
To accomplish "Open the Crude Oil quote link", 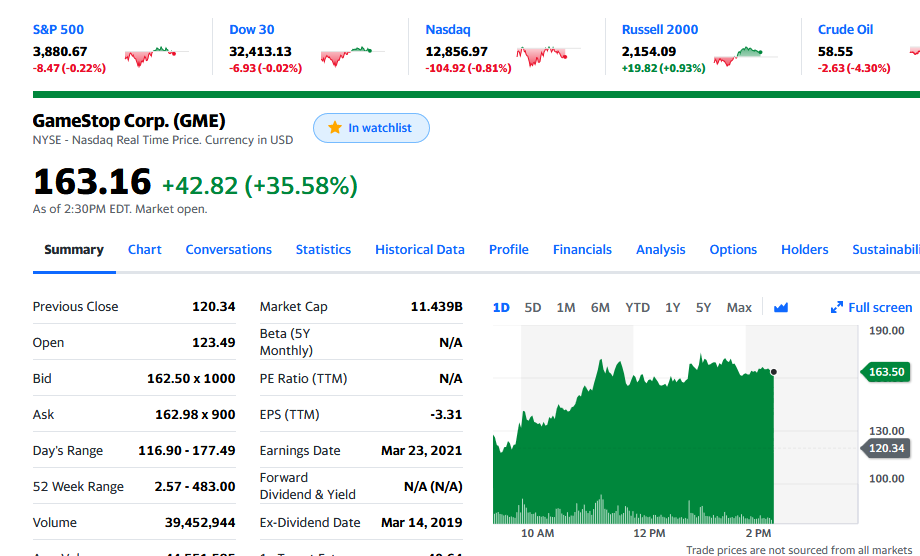I will pos(845,29).
